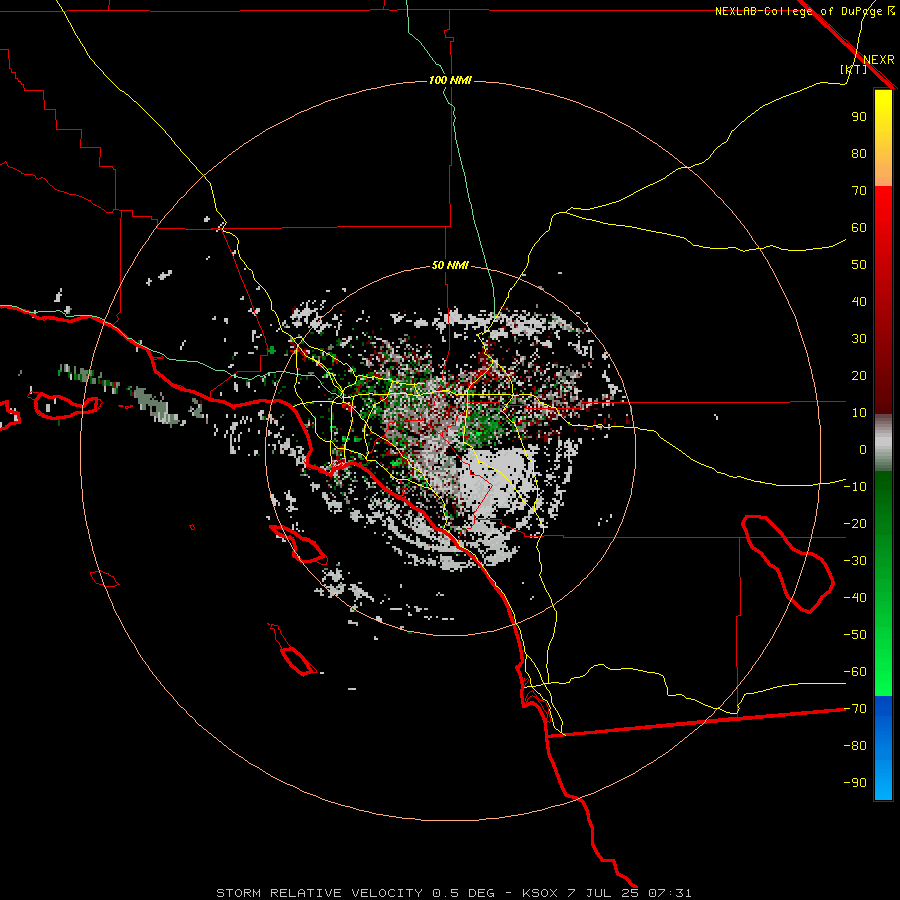The width and height of the screenshot is (900, 900).
Task: Click the 100 NMI range ring label
Action: point(450,80)
